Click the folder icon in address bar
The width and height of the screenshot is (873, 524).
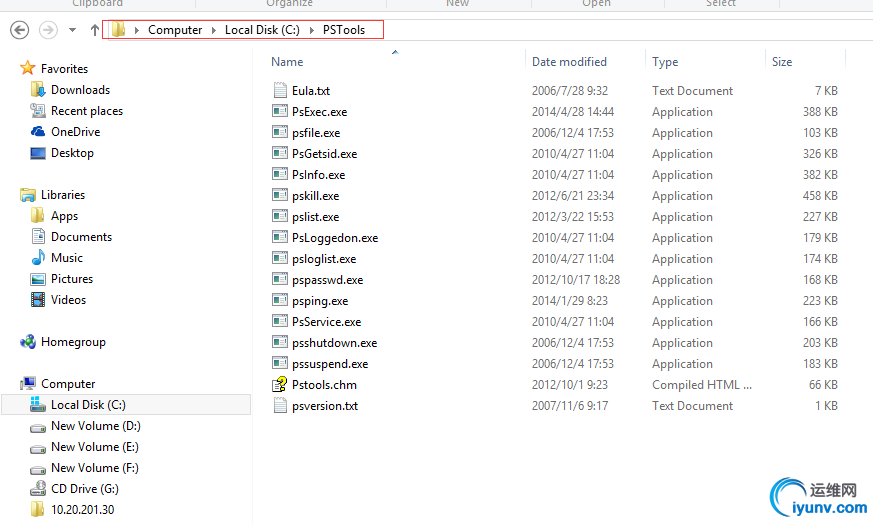tap(119, 30)
